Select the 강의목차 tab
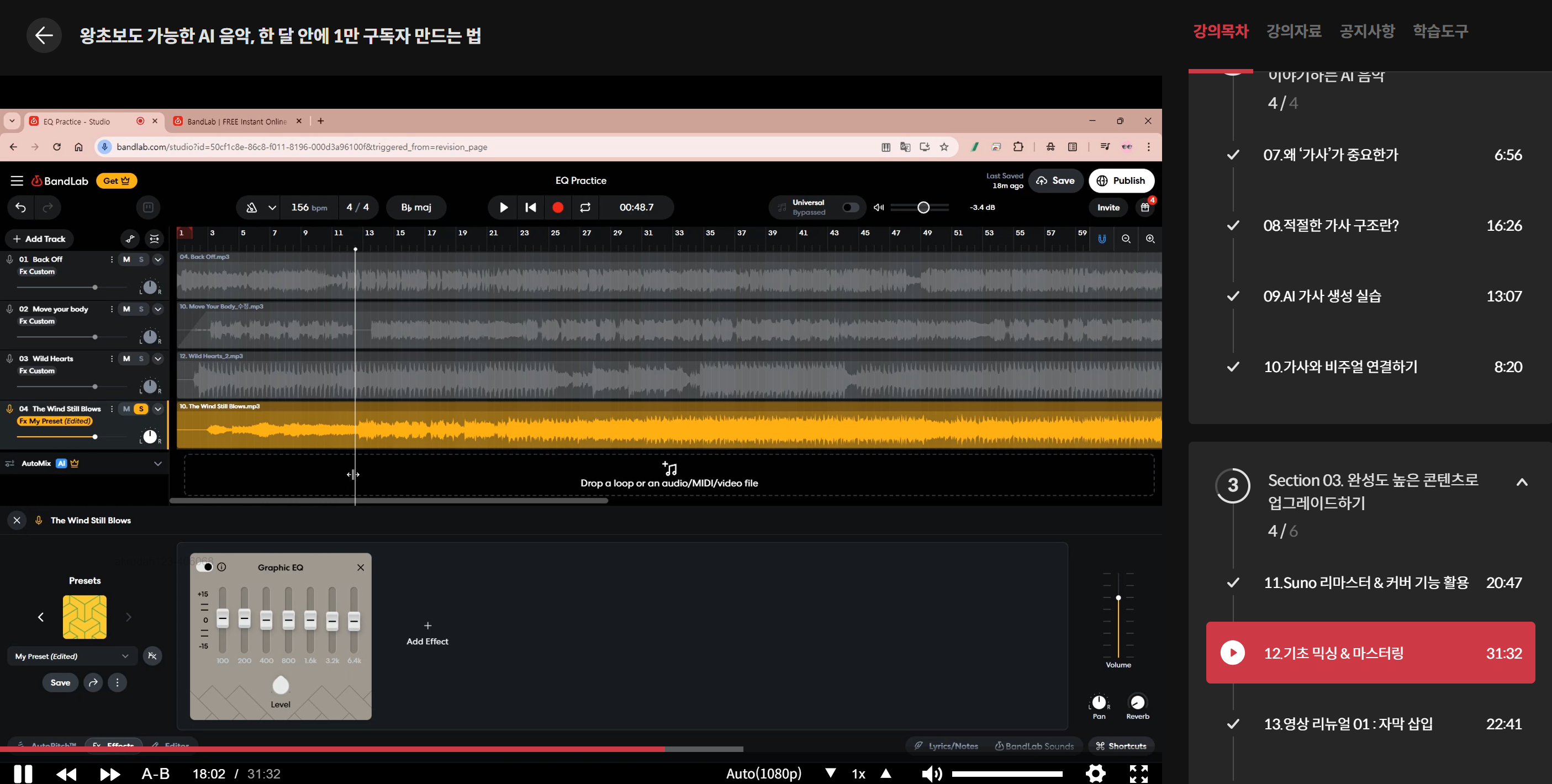The image size is (1552, 784). click(x=1221, y=31)
